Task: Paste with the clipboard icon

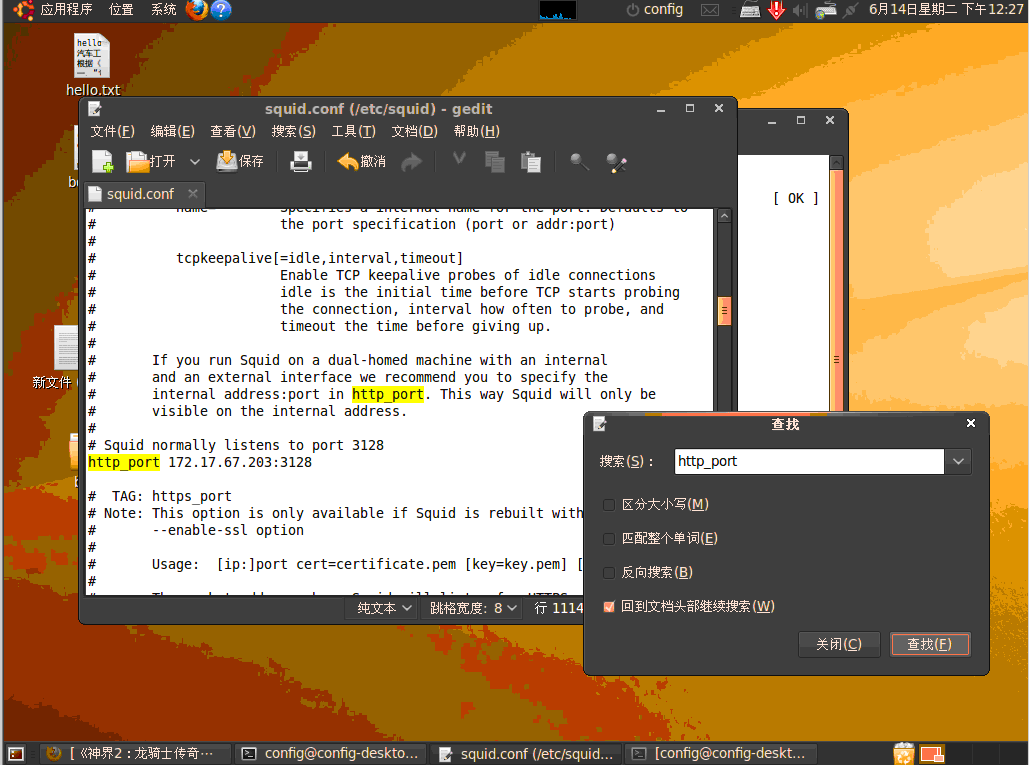Action: [x=530, y=161]
